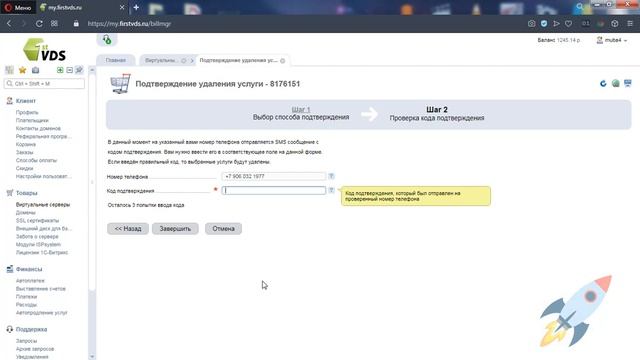Click the padlock site security icon
The image size is (640, 360).
pos(76,24)
